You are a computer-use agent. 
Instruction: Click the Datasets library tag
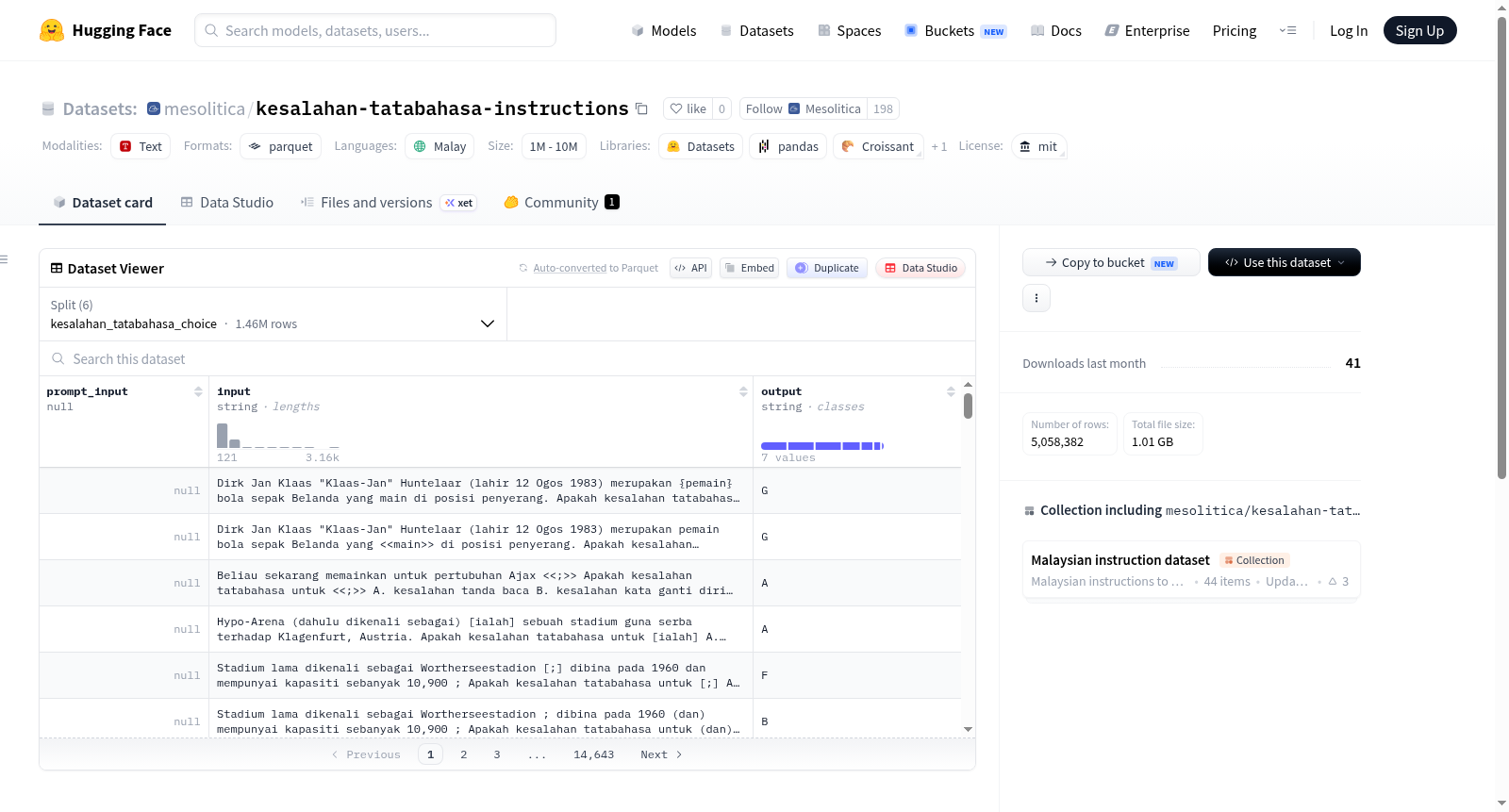point(701,146)
